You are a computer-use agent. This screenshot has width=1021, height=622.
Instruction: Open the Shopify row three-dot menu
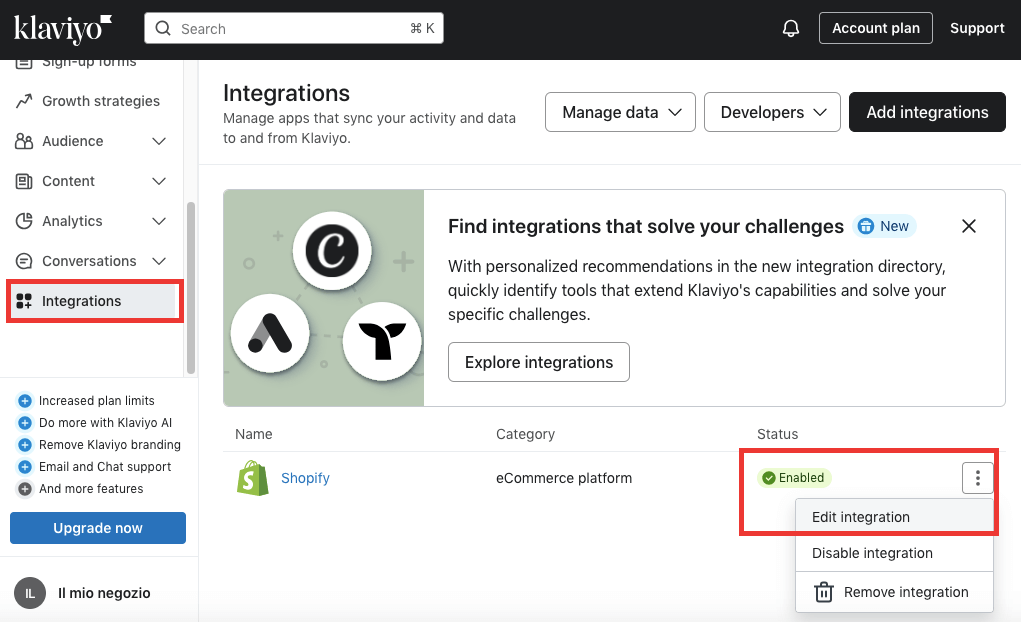coord(977,478)
